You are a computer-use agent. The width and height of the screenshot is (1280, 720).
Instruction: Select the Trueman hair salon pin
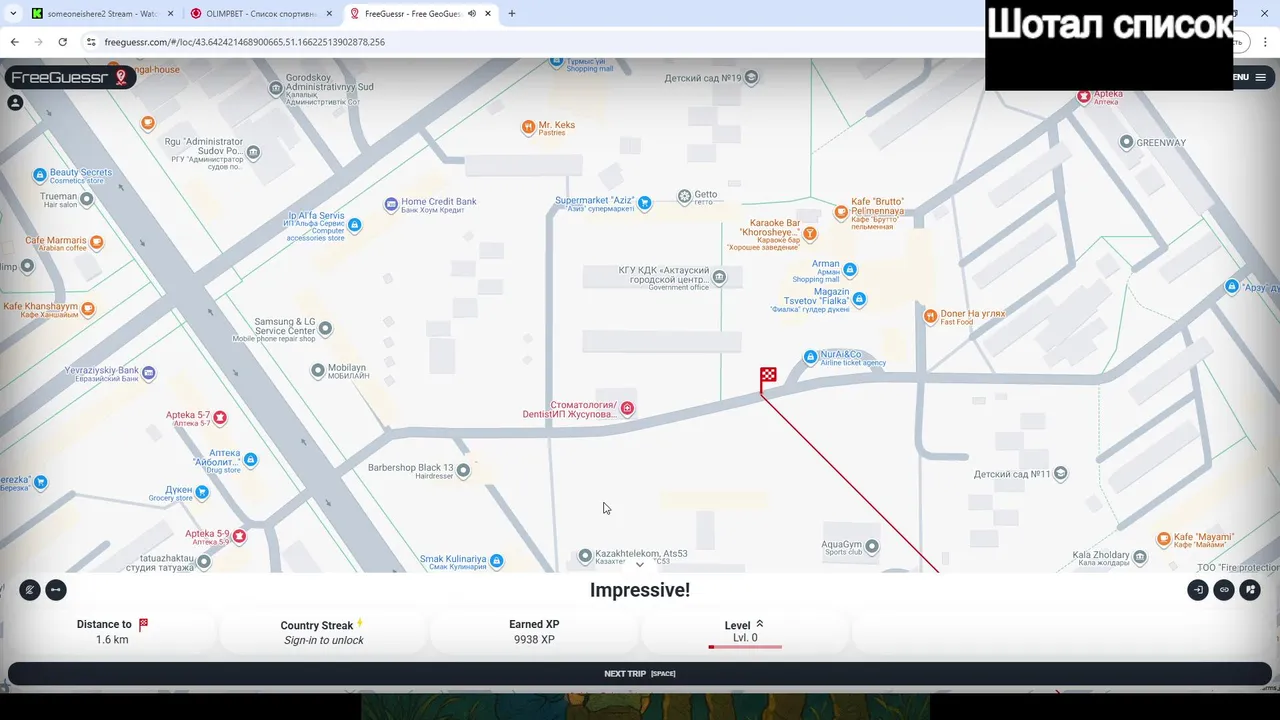(x=87, y=199)
